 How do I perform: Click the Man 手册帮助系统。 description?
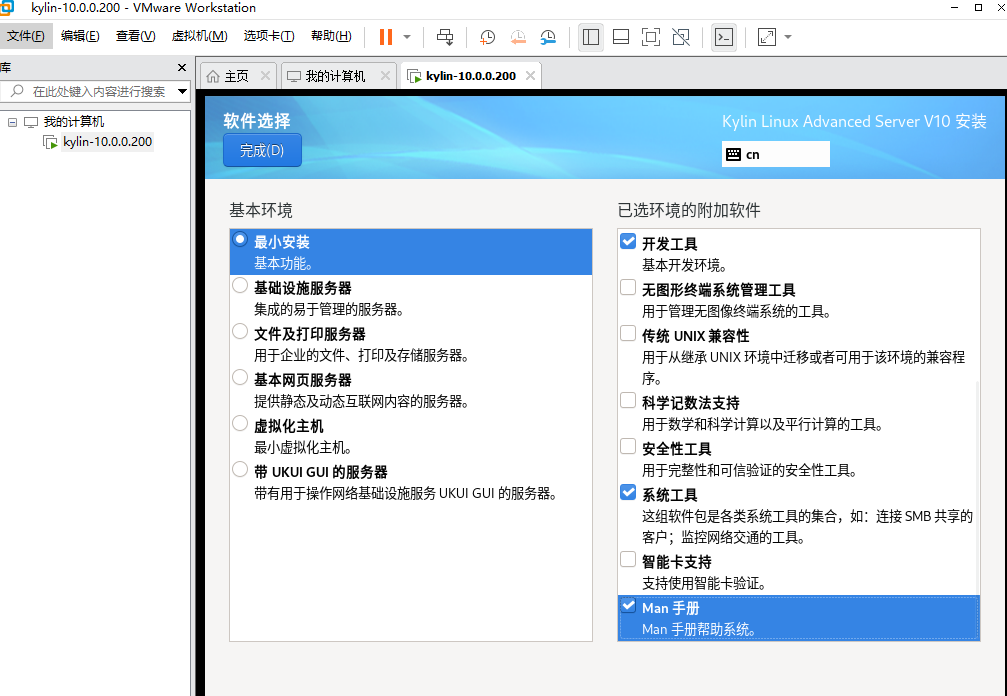click(699, 629)
